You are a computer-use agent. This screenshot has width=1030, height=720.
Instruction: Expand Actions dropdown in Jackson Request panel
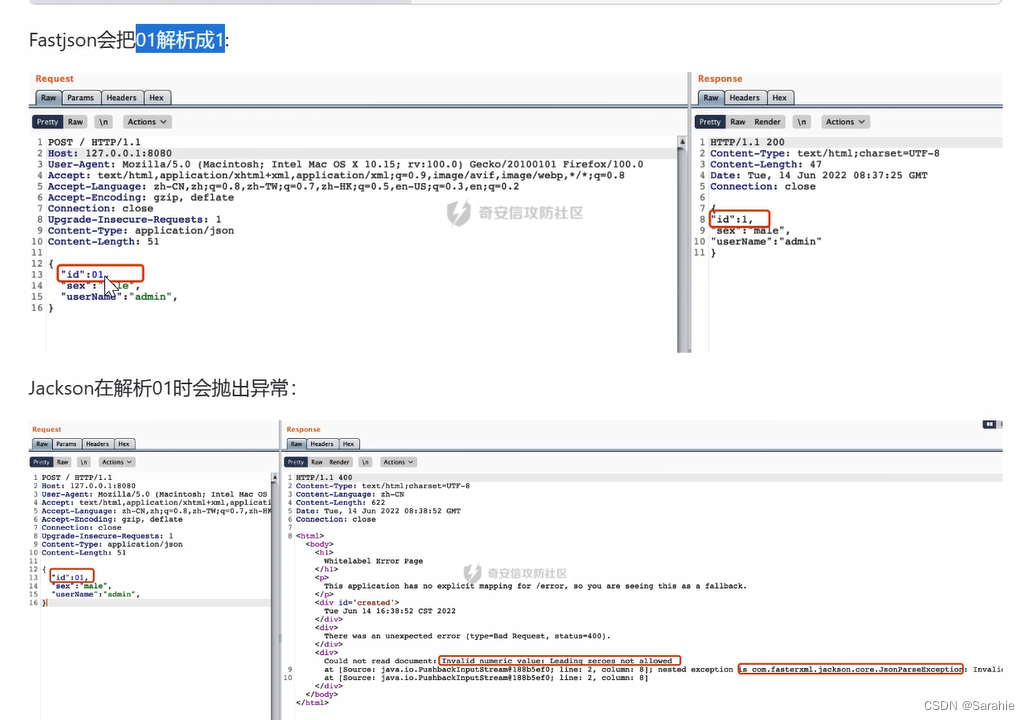coord(116,462)
